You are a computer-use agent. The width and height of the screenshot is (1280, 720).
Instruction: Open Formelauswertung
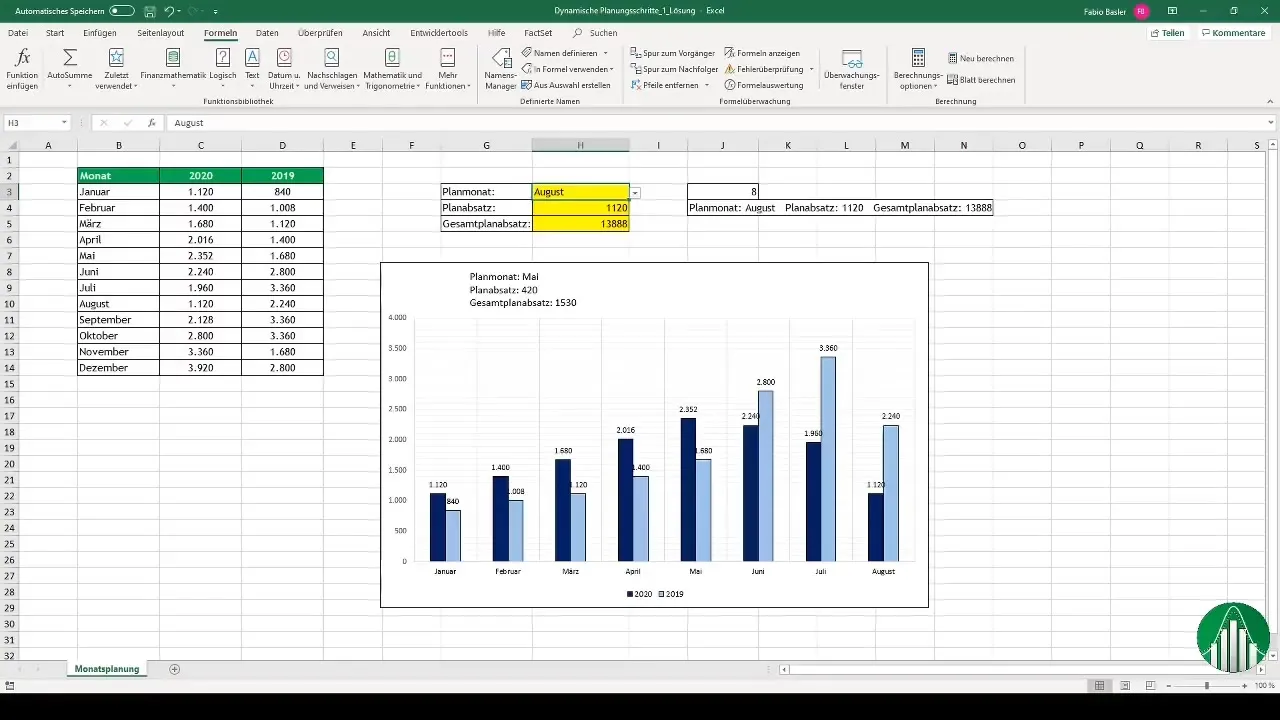(x=763, y=85)
